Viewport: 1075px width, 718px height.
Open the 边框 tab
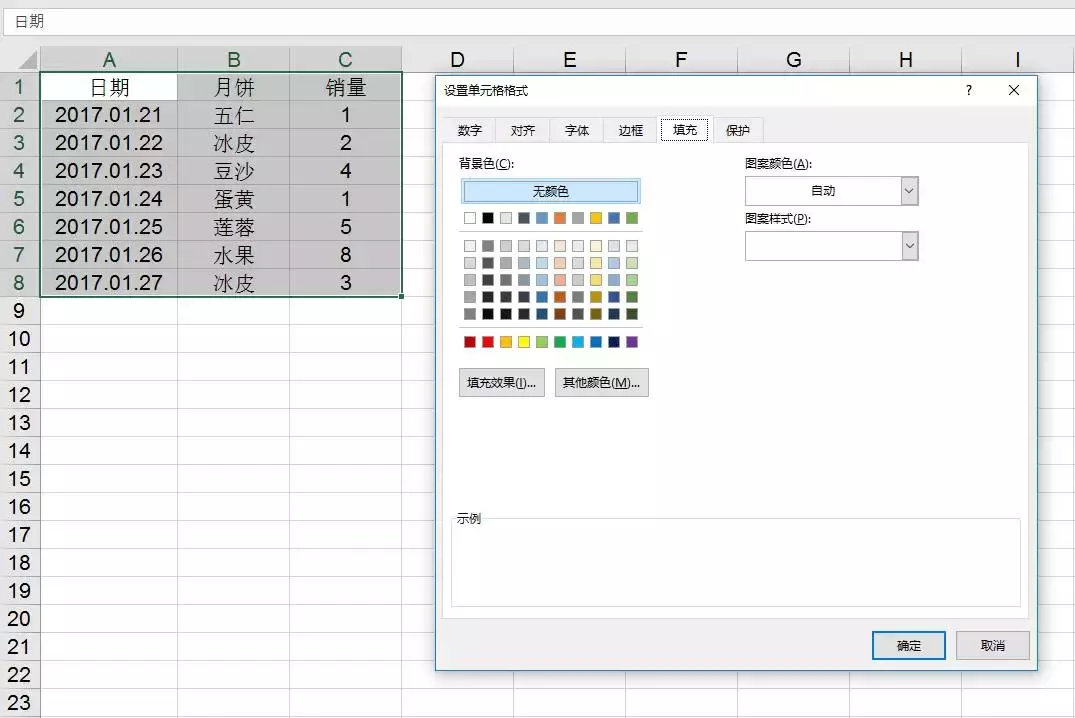[631, 130]
